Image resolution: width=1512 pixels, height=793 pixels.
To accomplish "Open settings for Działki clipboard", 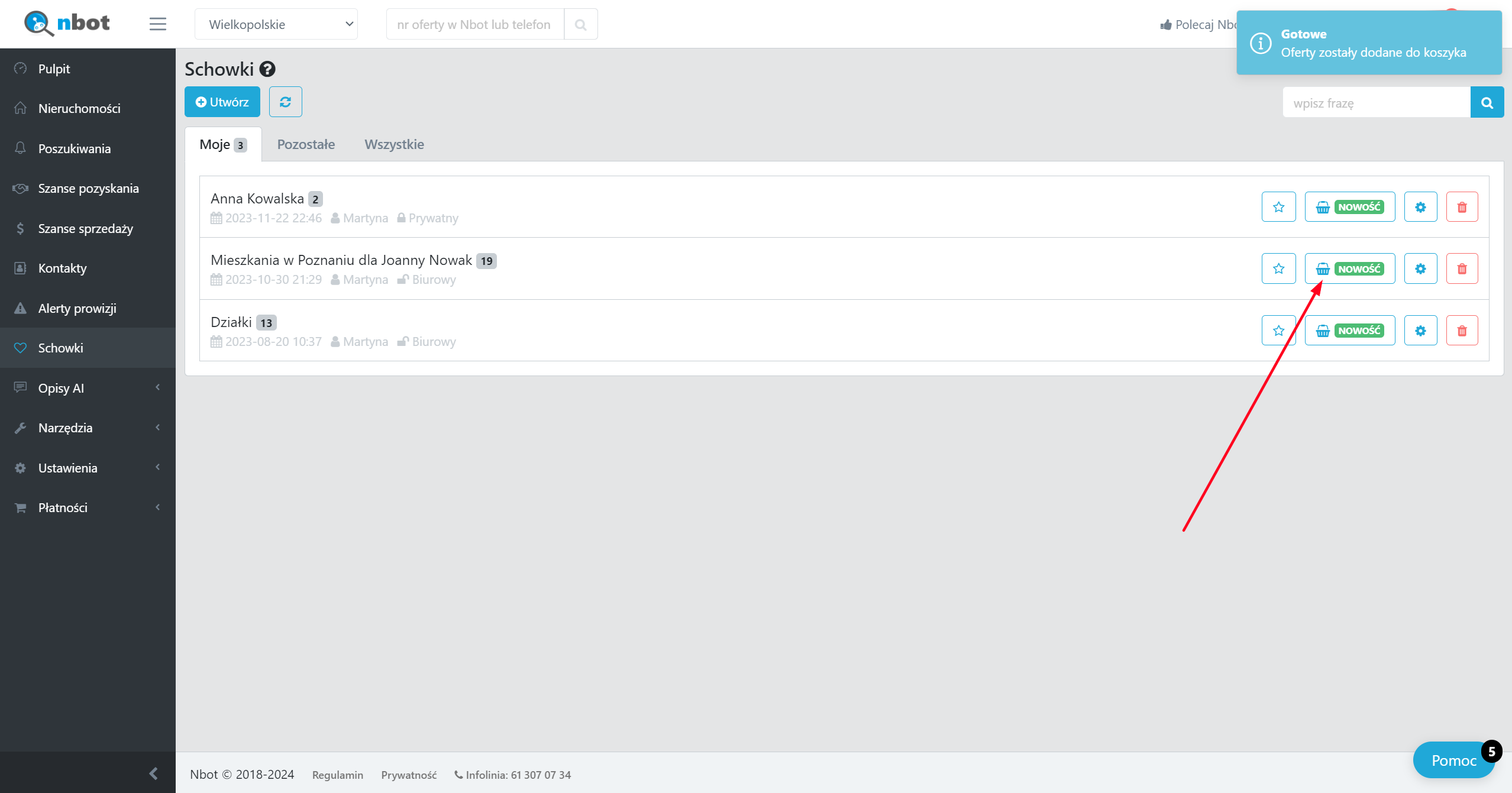I will (x=1421, y=331).
